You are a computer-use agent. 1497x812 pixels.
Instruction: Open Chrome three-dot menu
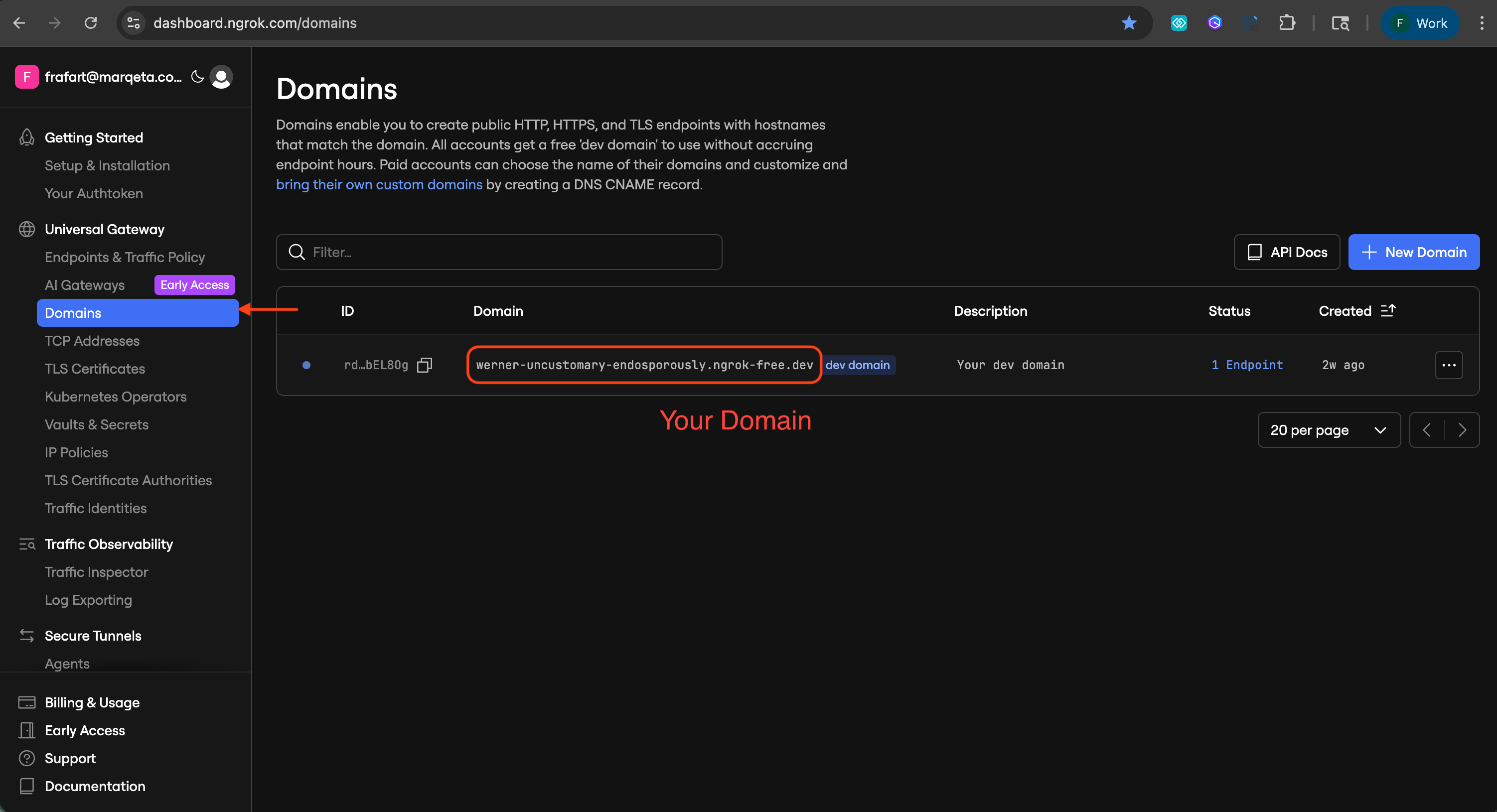tap(1482, 23)
